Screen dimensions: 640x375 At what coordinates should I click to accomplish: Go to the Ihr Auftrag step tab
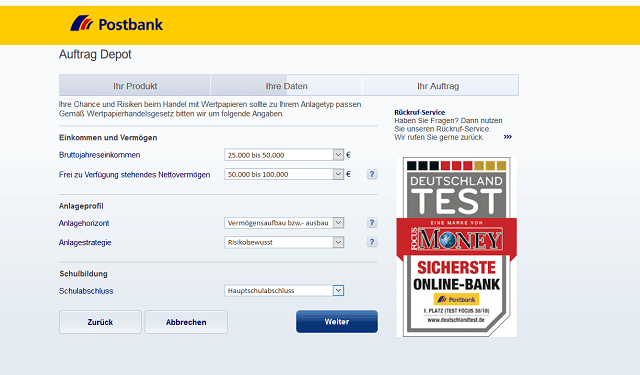coord(440,86)
